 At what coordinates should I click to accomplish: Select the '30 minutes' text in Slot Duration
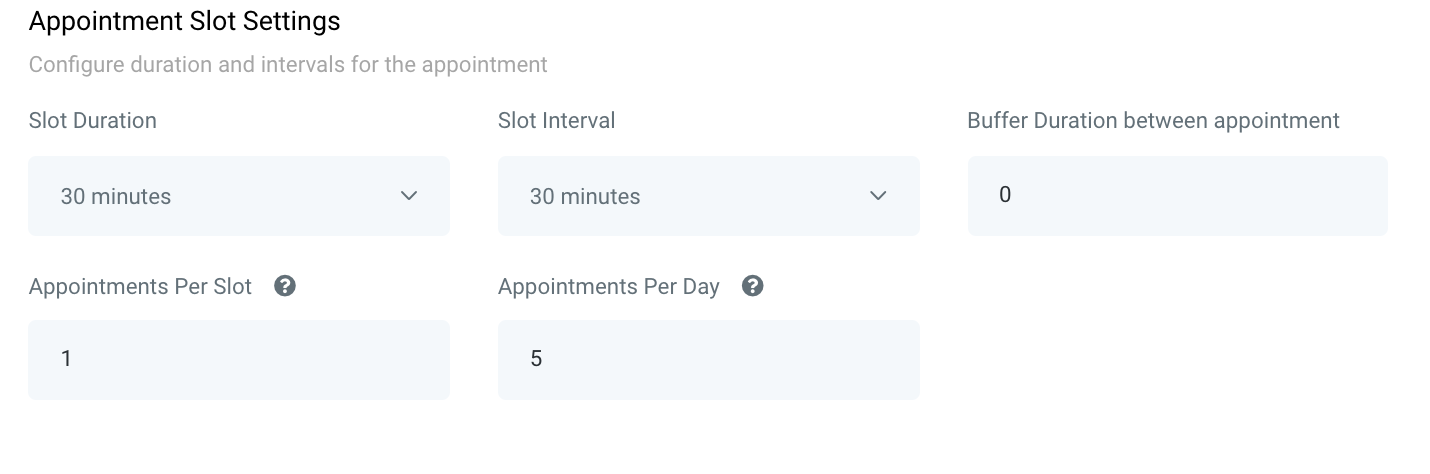coord(116,197)
